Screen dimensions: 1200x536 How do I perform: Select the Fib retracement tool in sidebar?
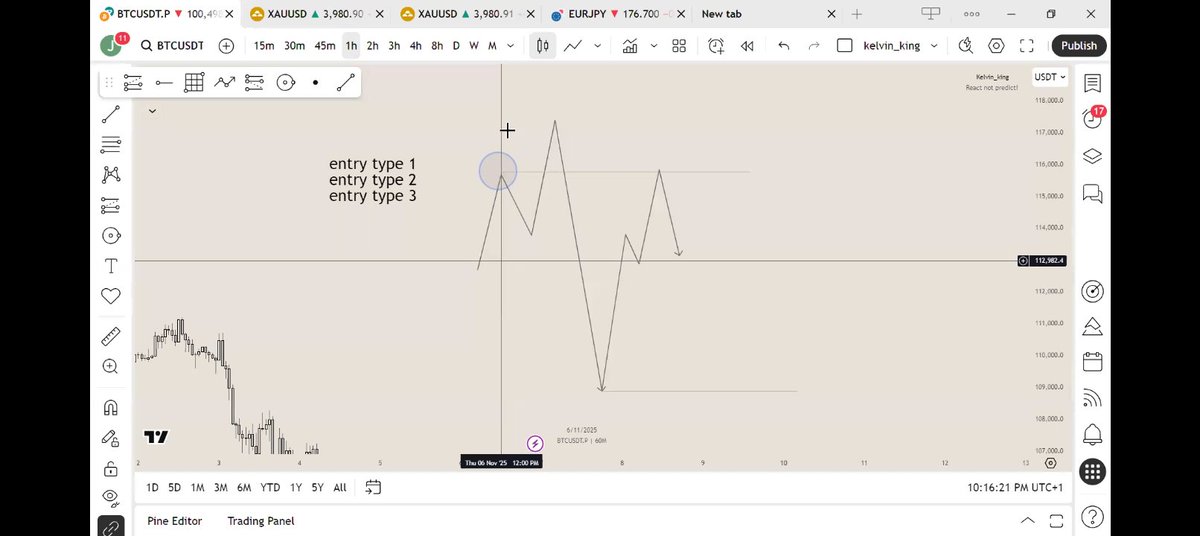pyautogui.click(x=111, y=145)
